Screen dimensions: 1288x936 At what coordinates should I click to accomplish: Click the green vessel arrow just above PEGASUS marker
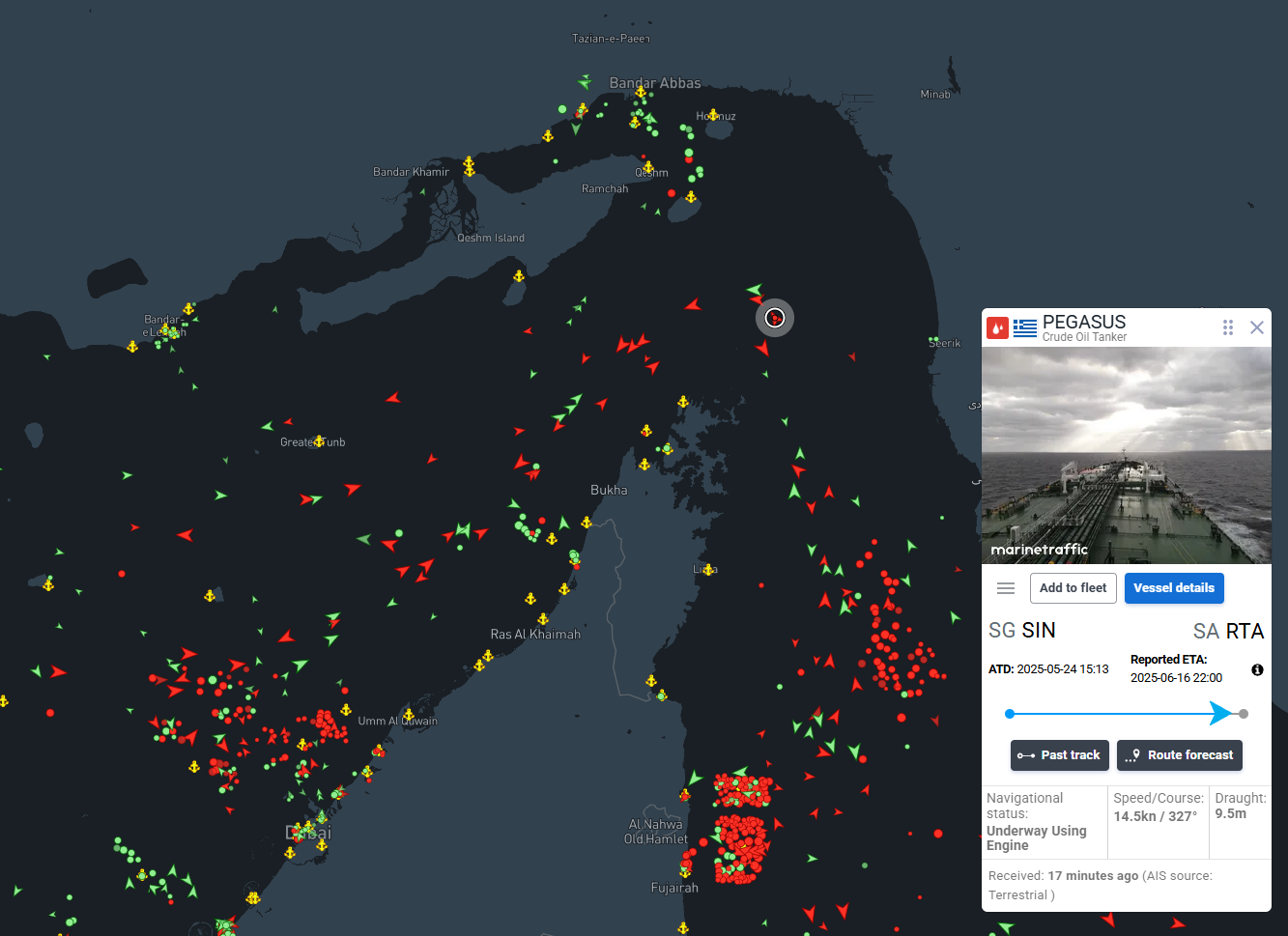point(755,289)
